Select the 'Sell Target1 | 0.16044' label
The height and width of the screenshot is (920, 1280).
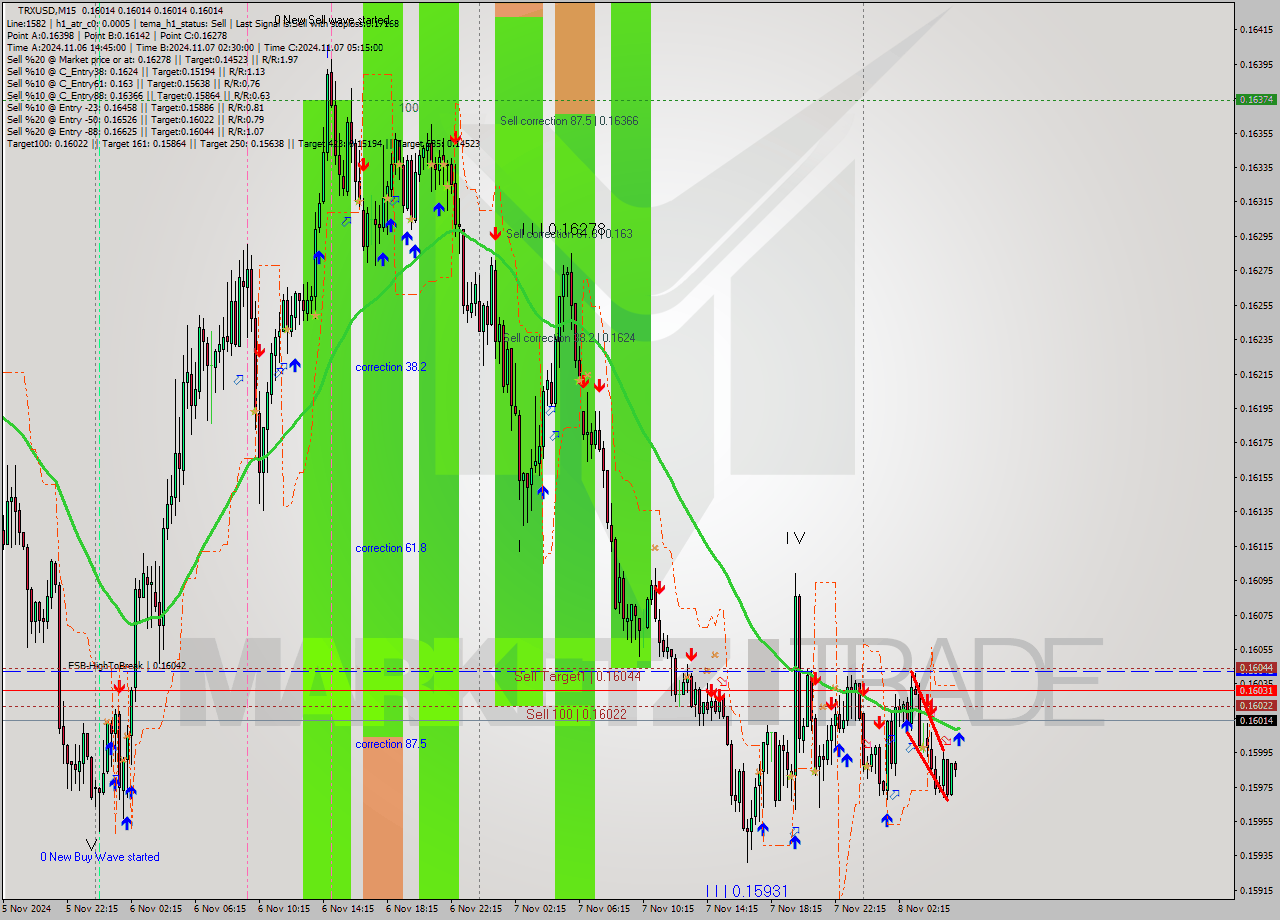pyautogui.click(x=577, y=677)
